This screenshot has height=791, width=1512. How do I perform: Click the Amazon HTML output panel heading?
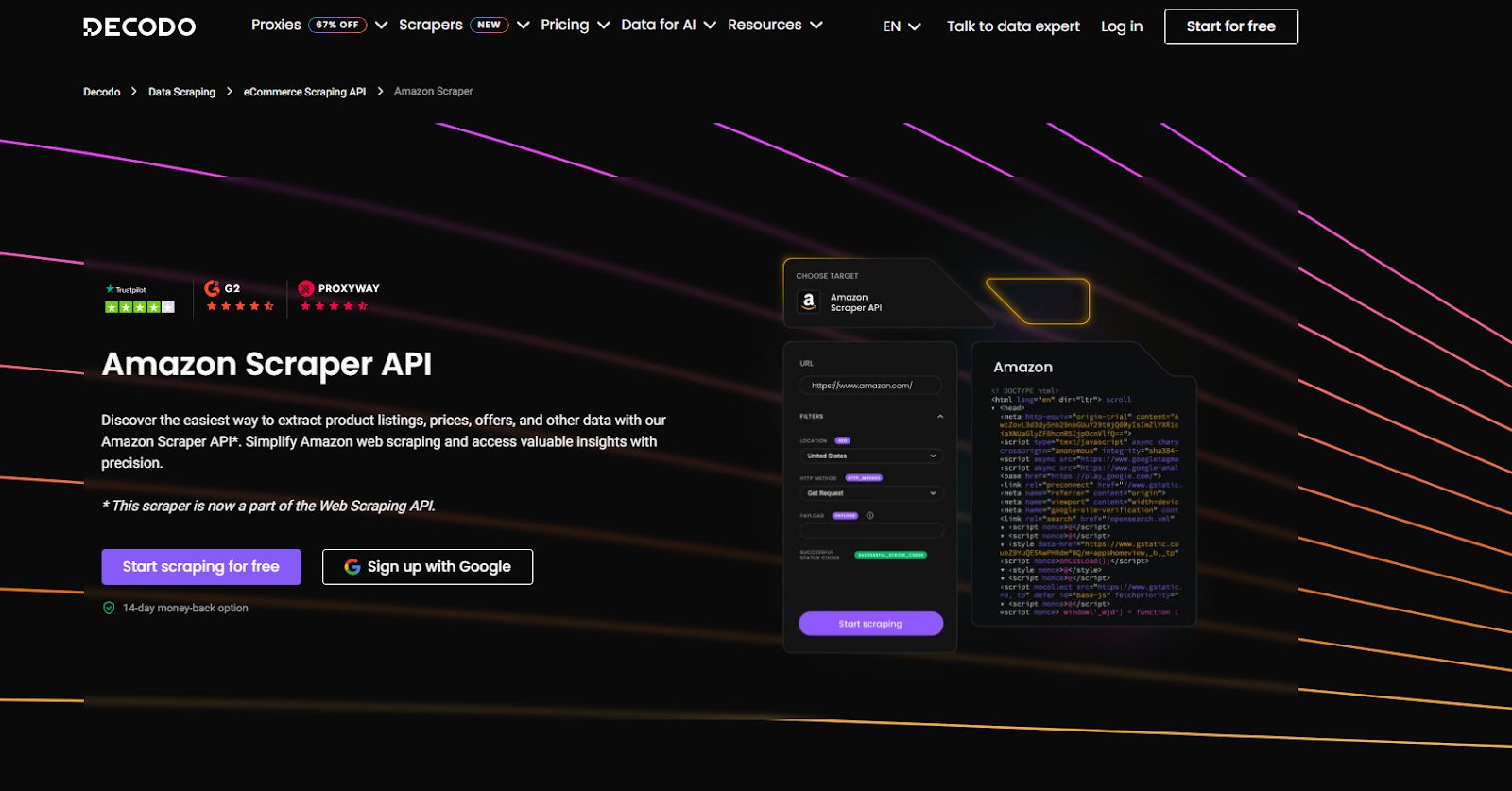[1022, 368]
